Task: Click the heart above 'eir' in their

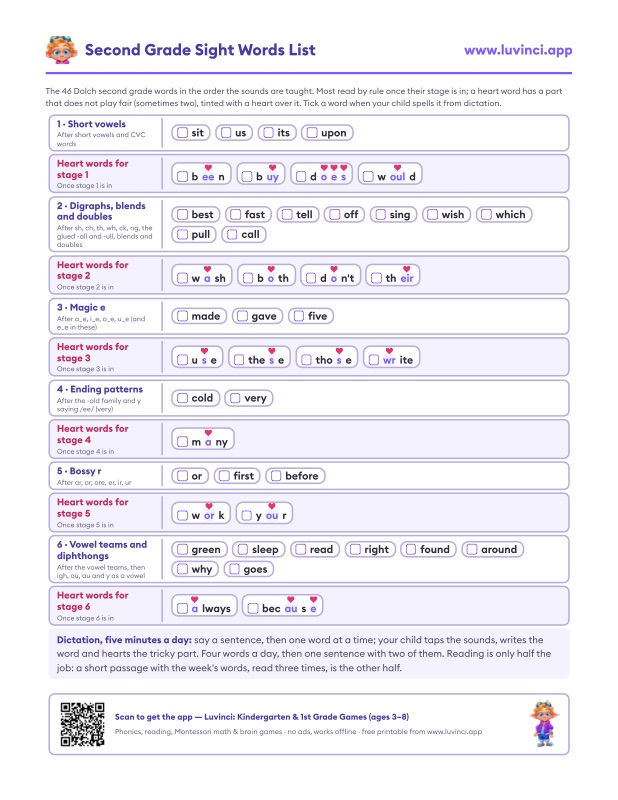Action: (x=406, y=269)
